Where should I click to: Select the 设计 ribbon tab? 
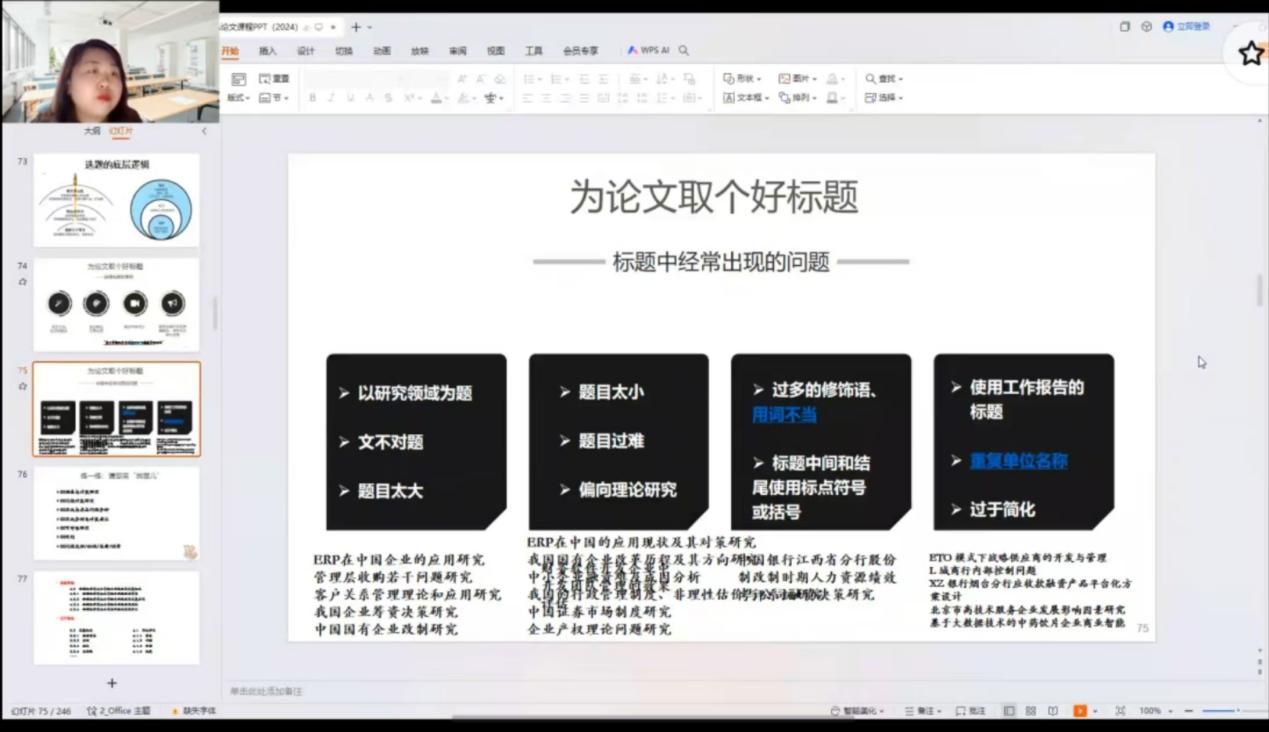(x=306, y=51)
